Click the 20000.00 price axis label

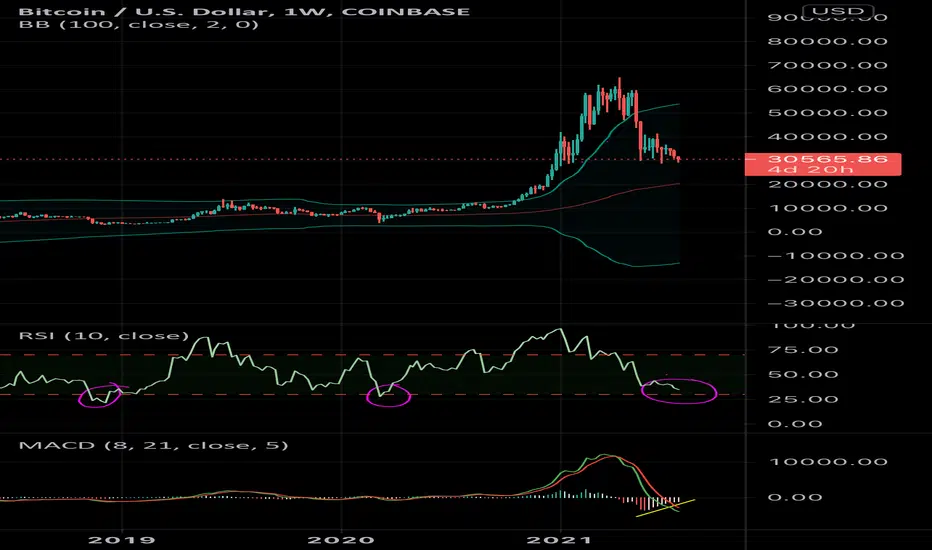click(827, 184)
